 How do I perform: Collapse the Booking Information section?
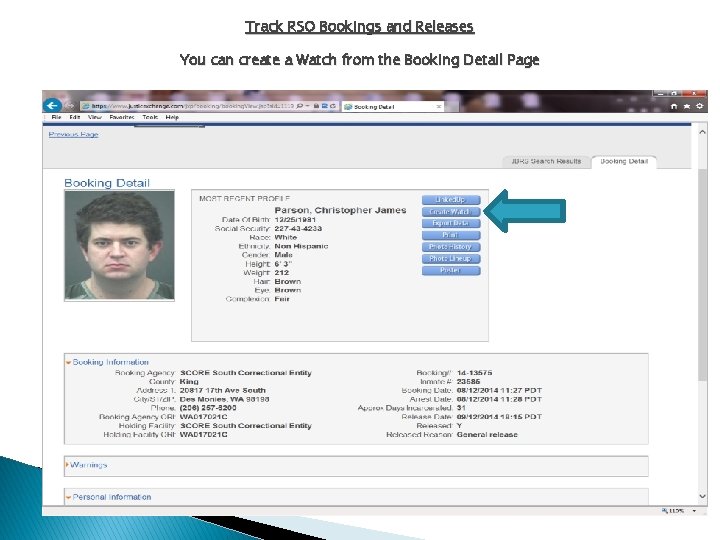tap(68, 362)
